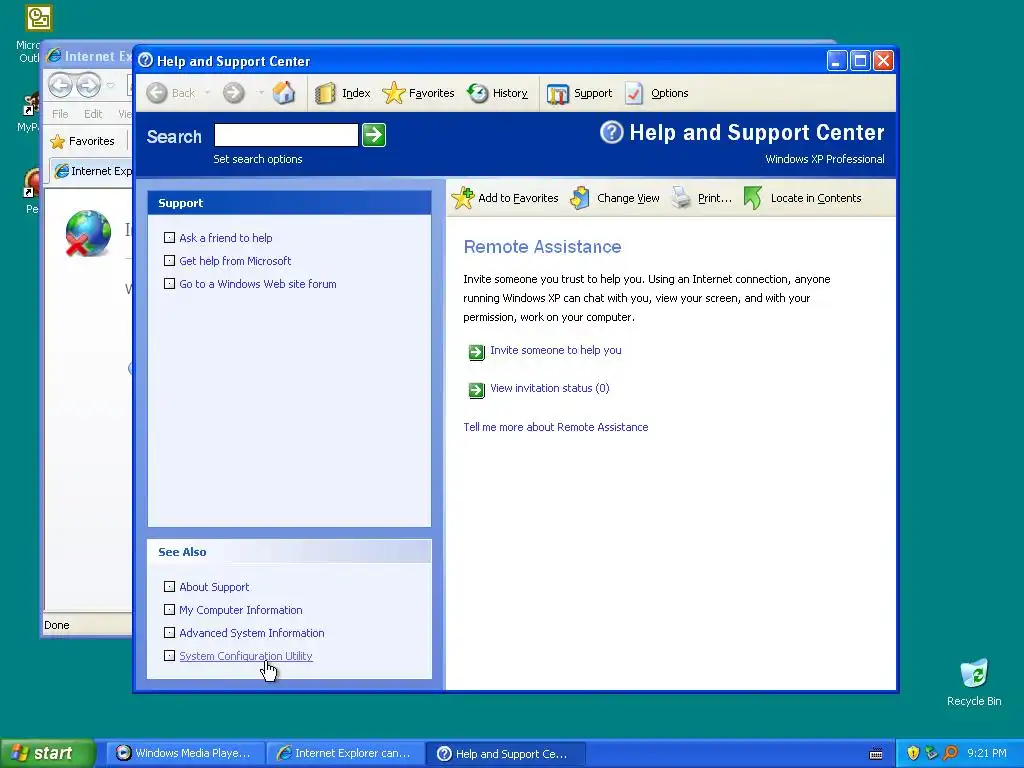This screenshot has width=1024, height=768.
Task: Click the magnifier tray icon
Action: [x=951, y=753]
